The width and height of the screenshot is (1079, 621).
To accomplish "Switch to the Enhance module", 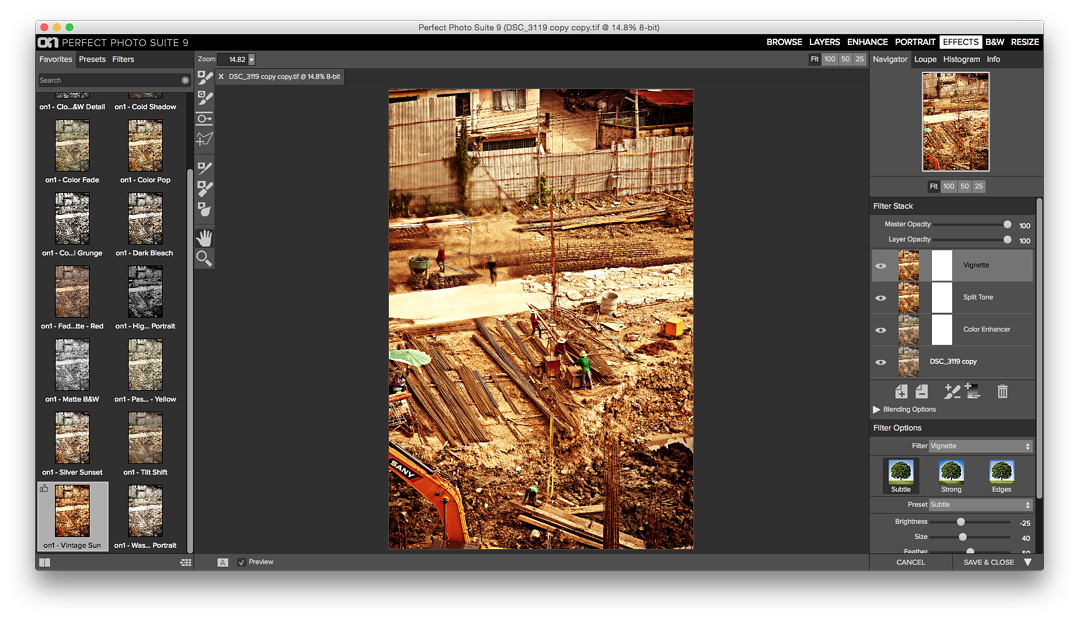I will coord(868,42).
